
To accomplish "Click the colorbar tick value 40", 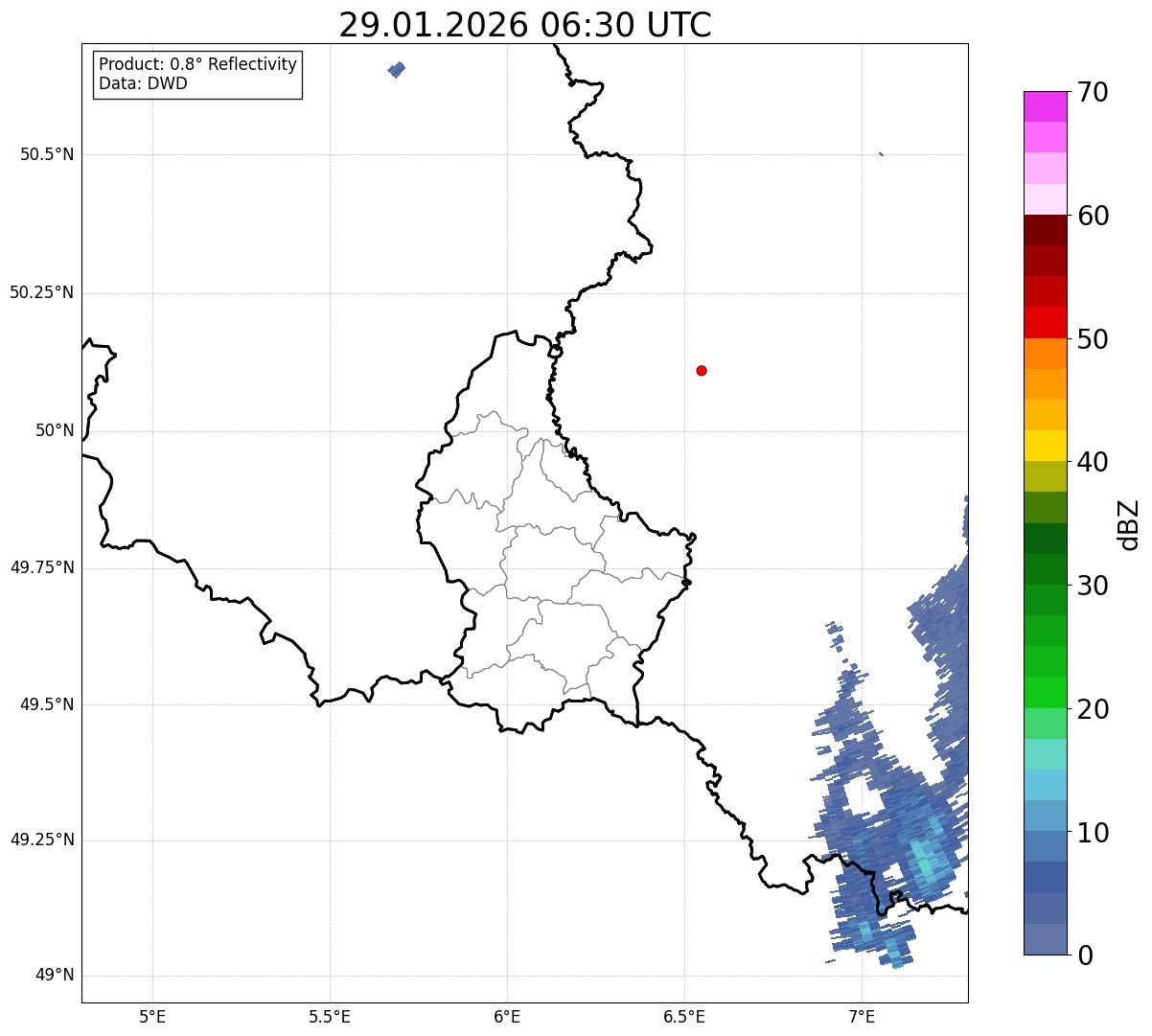I will pyautogui.click(x=1094, y=462).
